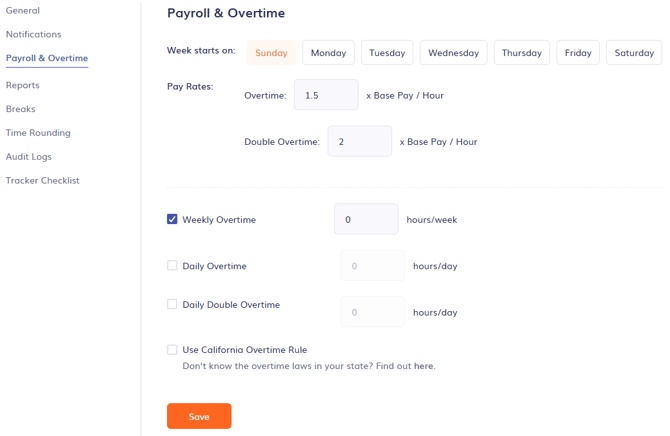This screenshot has width=670, height=436.
Task: Enable Use California Overtime Rule
Action: (x=172, y=350)
